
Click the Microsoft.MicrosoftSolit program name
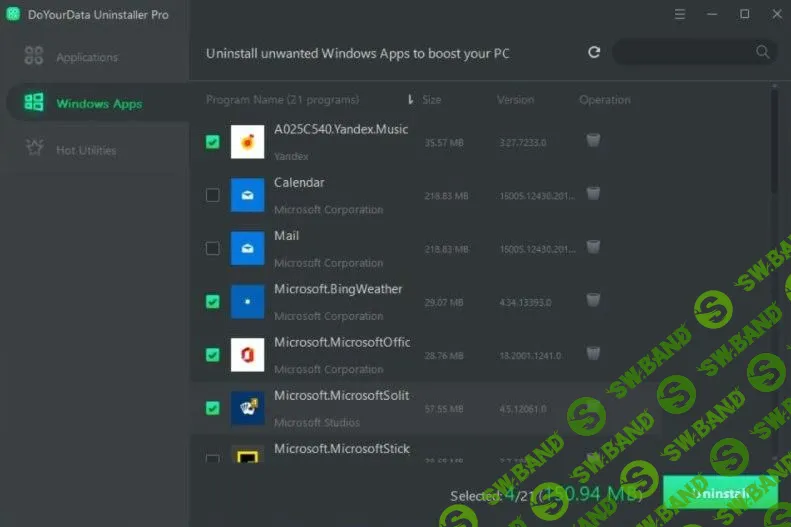pos(342,395)
